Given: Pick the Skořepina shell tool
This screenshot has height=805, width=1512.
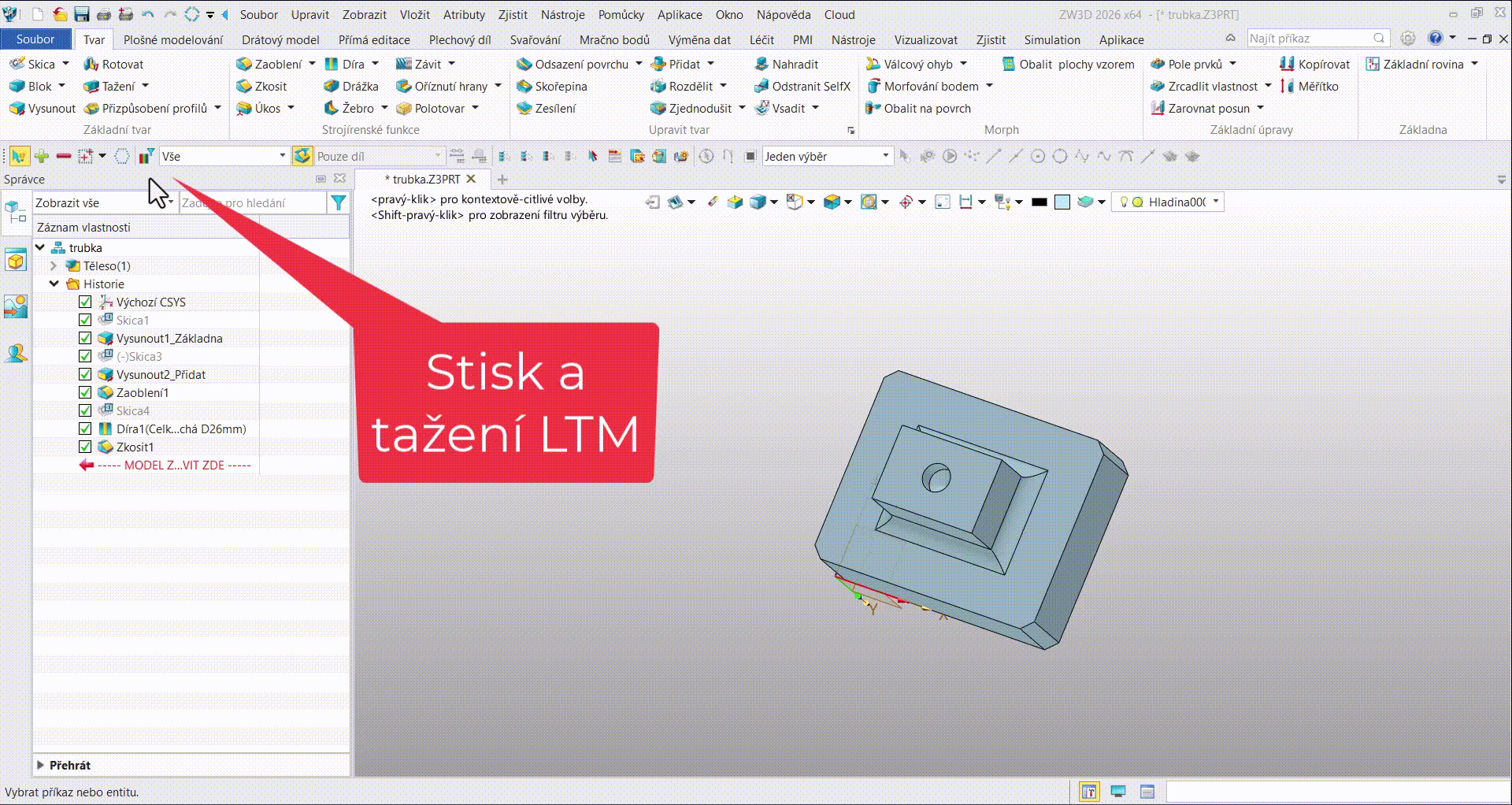Looking at the screenshot, I should [552, 86].
